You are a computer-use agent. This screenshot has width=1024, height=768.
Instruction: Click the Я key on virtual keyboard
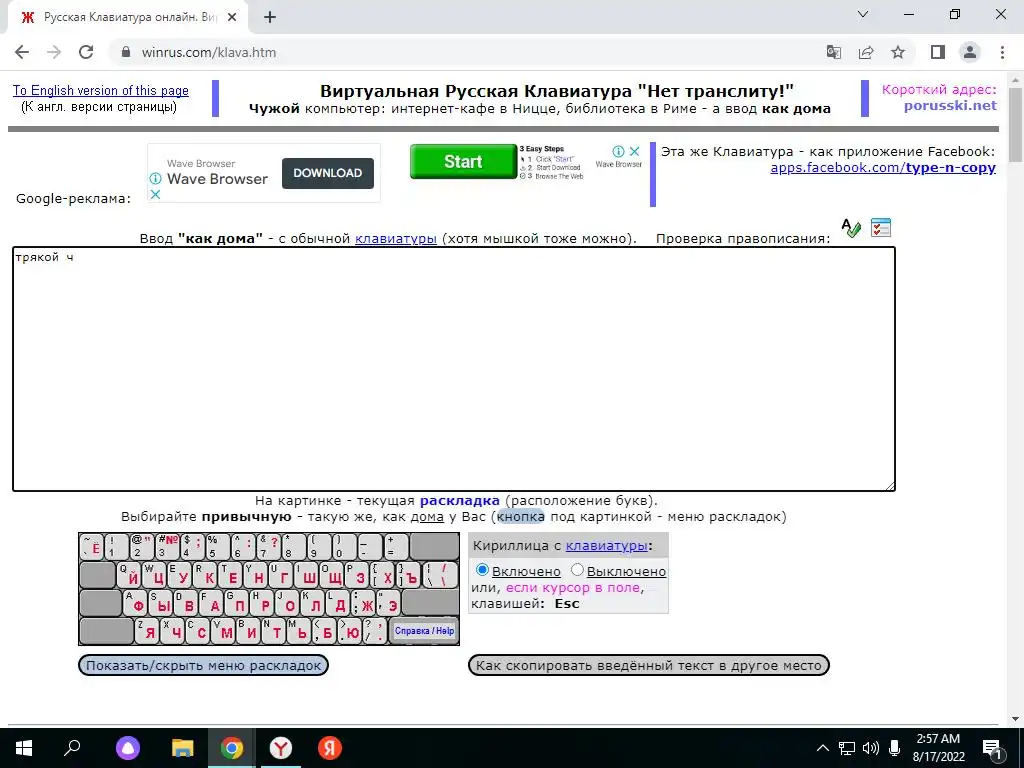[147, 632]
